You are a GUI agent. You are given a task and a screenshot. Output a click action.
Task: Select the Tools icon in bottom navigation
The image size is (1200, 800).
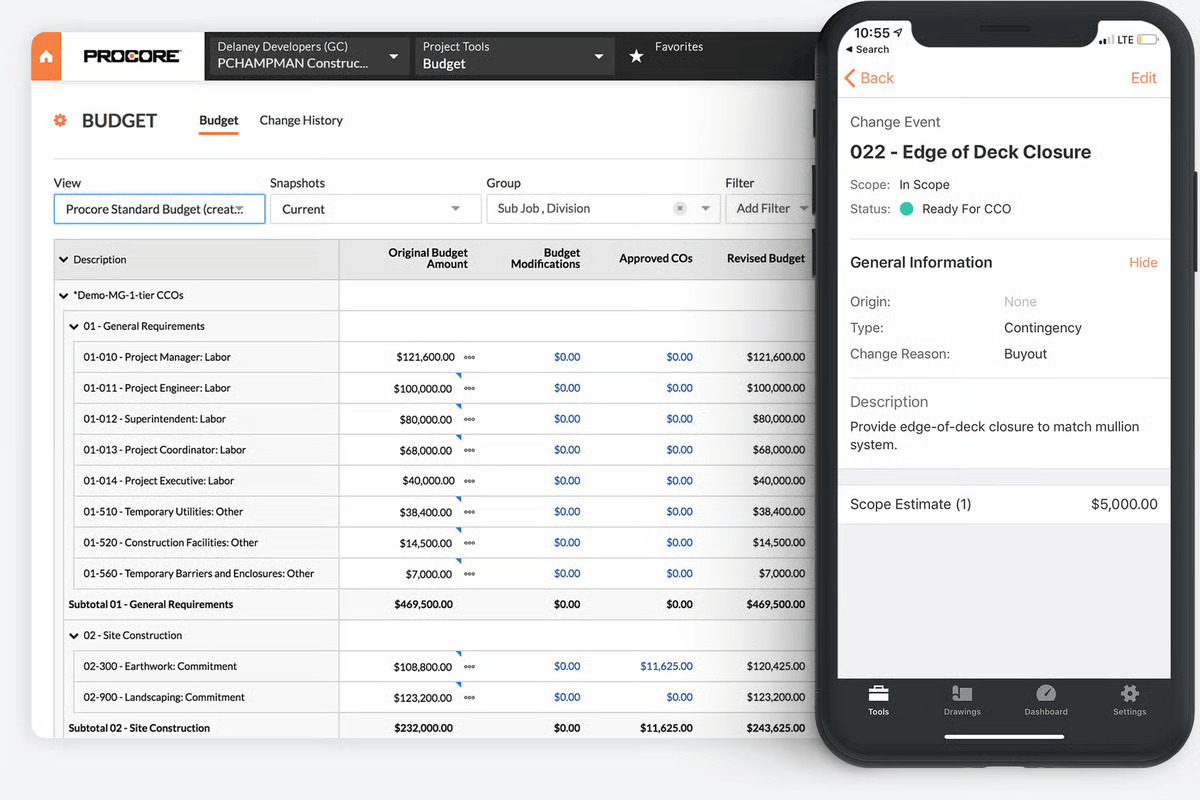pos(878,699)
